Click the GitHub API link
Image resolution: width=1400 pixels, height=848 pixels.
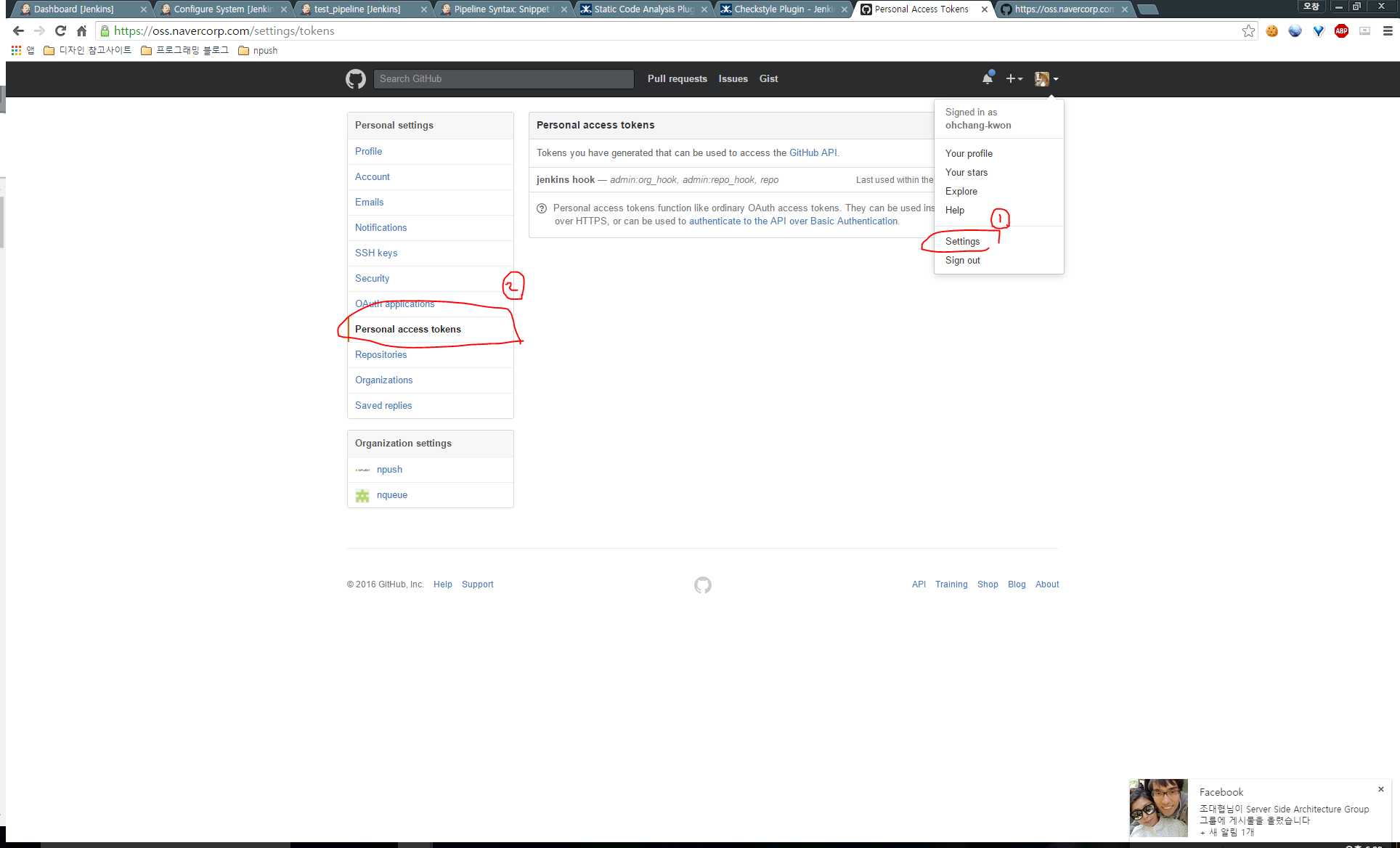click(813, 152)
